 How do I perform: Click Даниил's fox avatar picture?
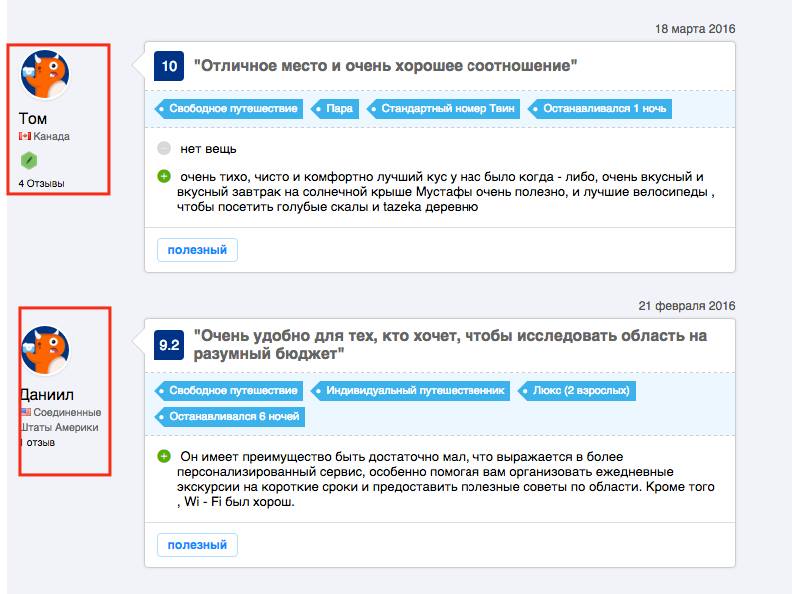pyautogui.click(x=45, y=350)
